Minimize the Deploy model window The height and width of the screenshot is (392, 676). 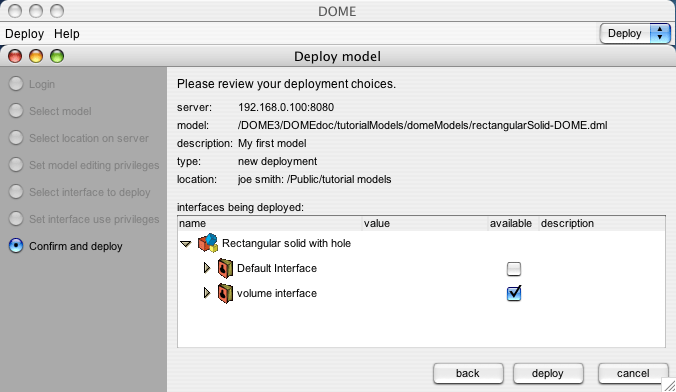coord(36,56)
